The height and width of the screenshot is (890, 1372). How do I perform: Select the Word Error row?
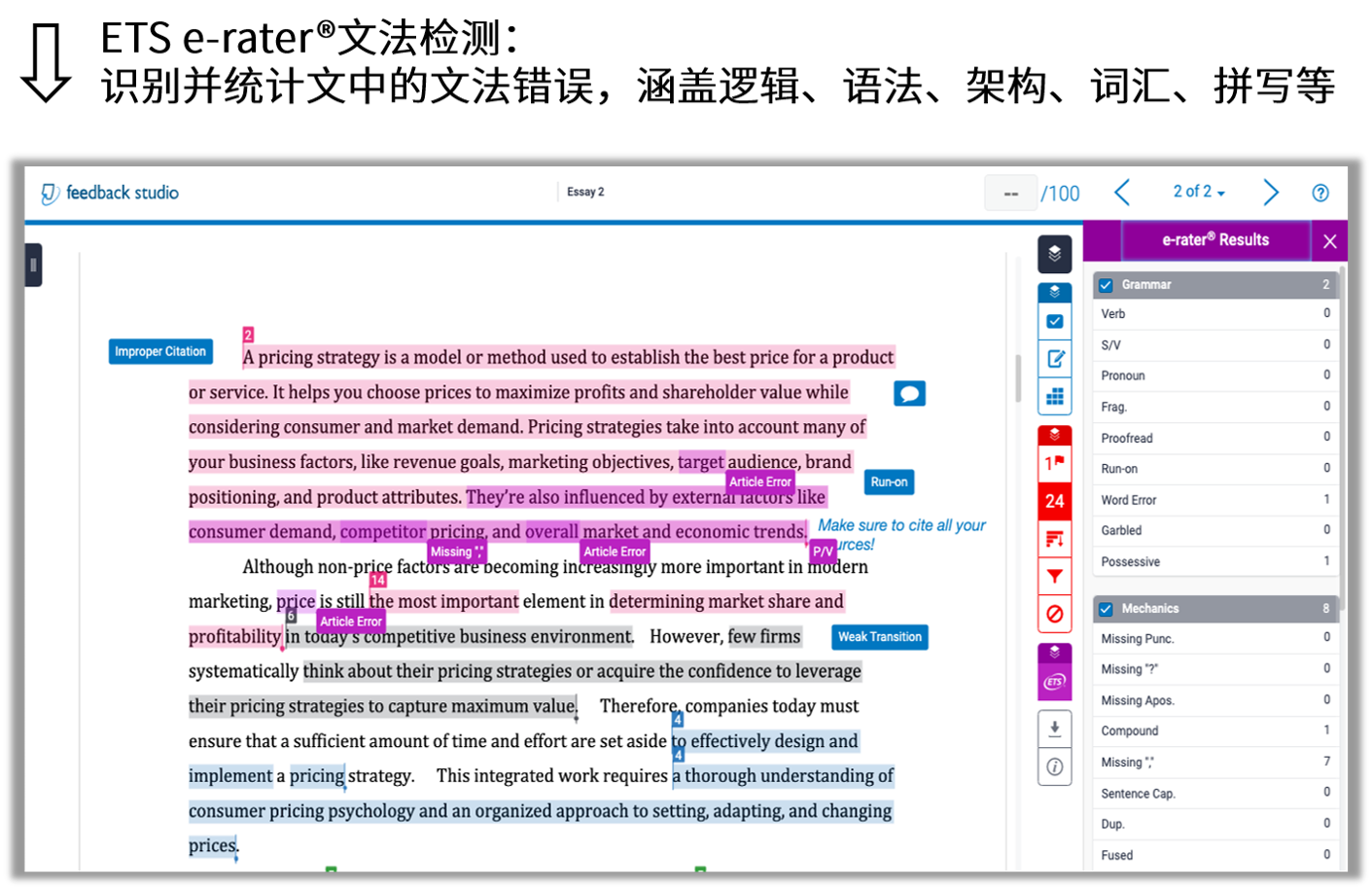click(1215, 500)
